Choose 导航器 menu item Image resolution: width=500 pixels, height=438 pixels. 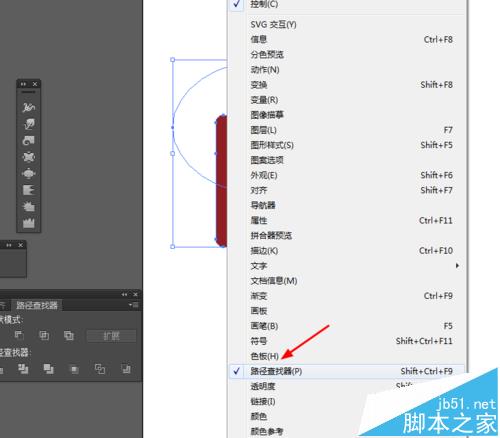[x=347, y=205]
